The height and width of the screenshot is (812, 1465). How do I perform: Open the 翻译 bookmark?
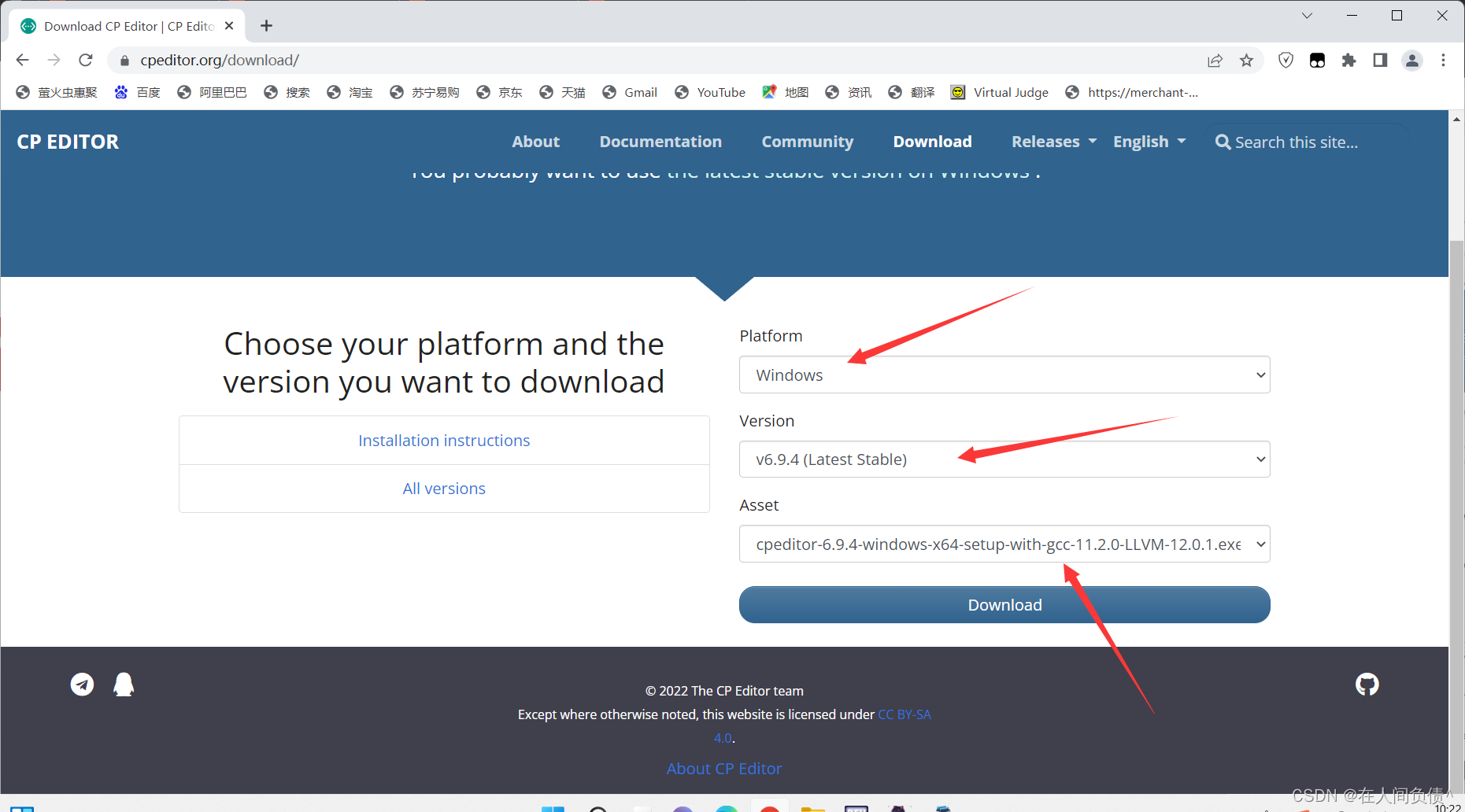click(x=912, y=93)
